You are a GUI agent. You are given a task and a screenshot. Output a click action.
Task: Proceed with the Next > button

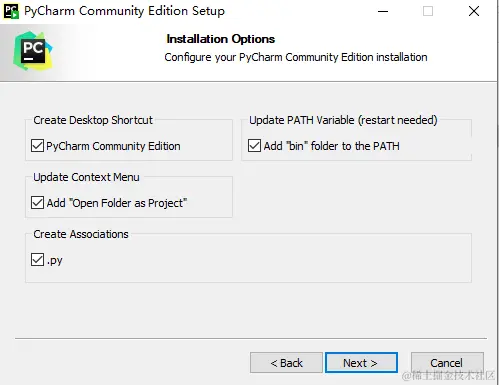point(361,363)
